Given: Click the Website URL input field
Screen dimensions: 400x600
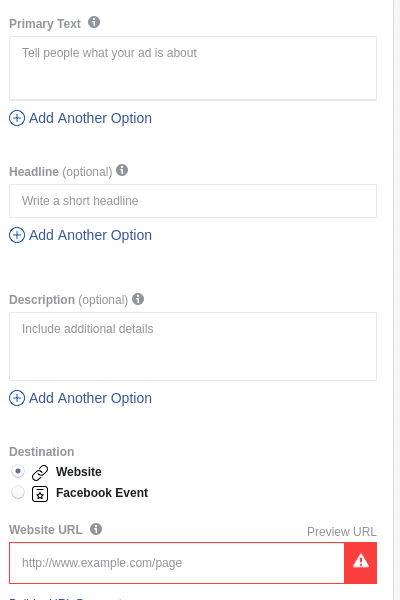Looking at the screenshot, I should pyautogui.click(x=177, y=562).
